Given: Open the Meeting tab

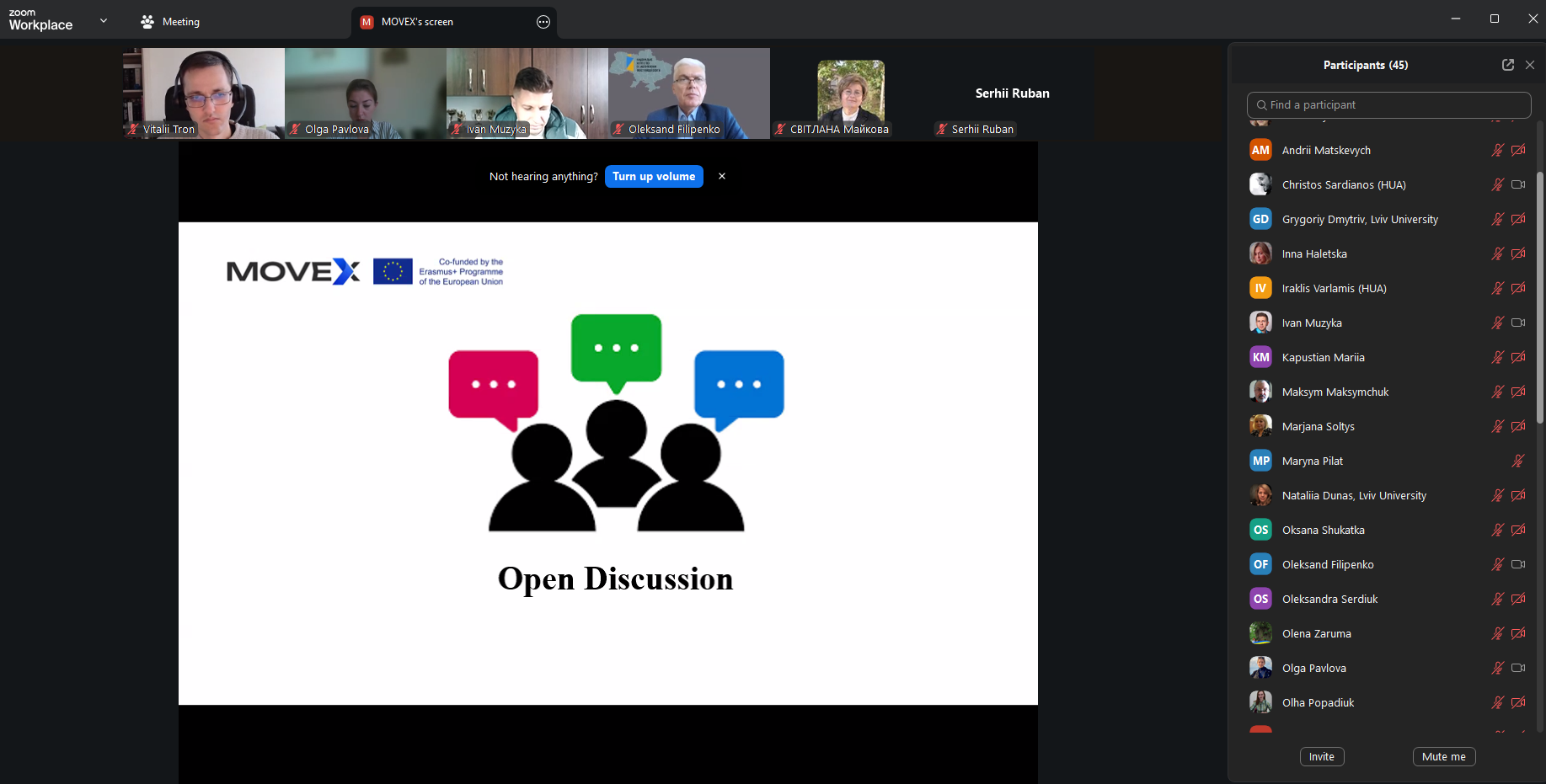Looking at the screenshot, I should point(171,22).
